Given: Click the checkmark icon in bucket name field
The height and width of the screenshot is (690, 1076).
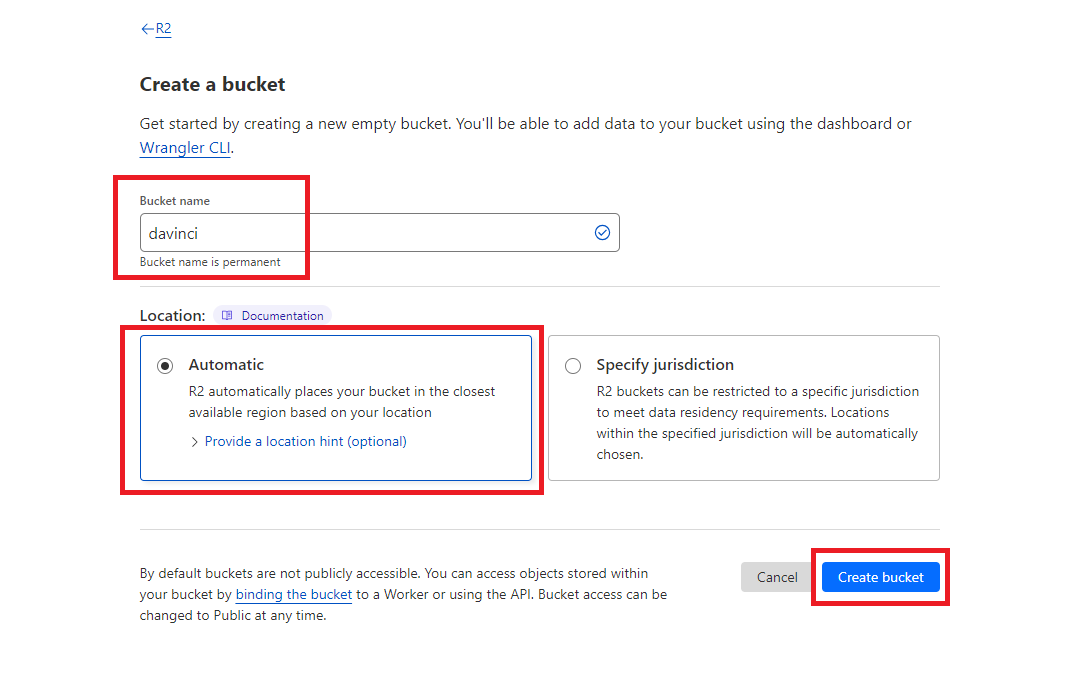Looking at the screenshot, I should [602, 233].
